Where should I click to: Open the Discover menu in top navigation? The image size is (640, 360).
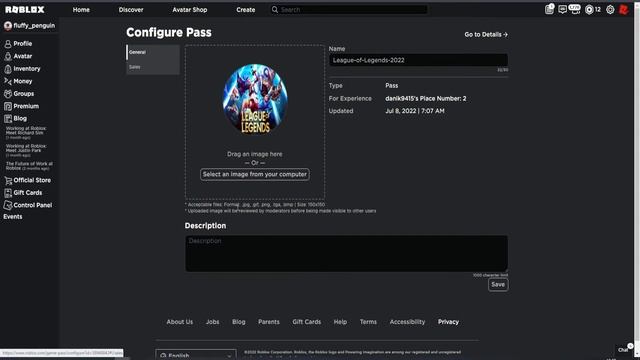click(131, 9)
